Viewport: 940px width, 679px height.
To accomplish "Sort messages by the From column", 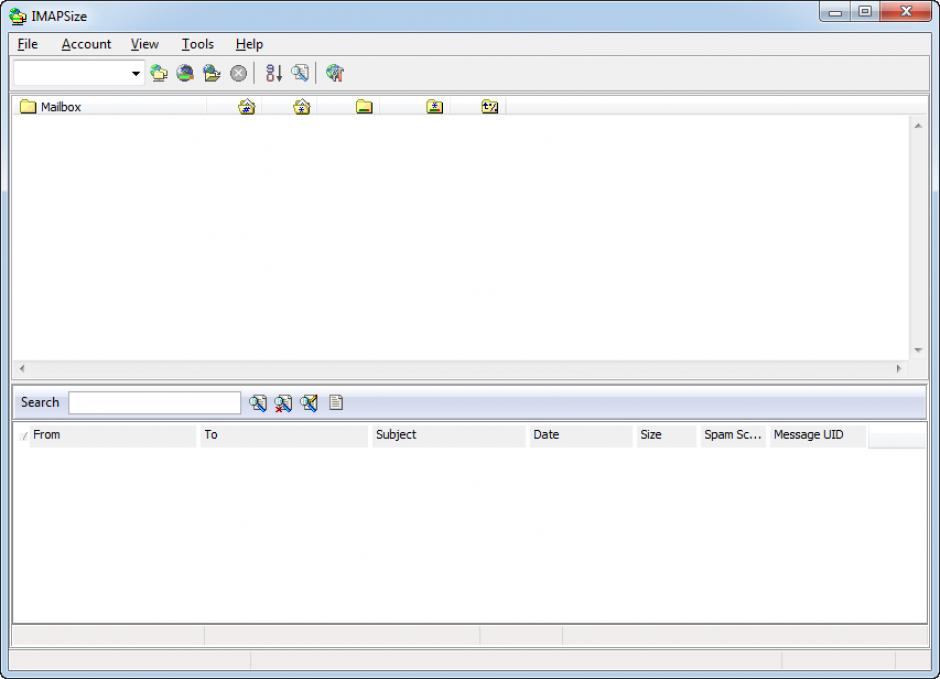I will pos(113,435).
